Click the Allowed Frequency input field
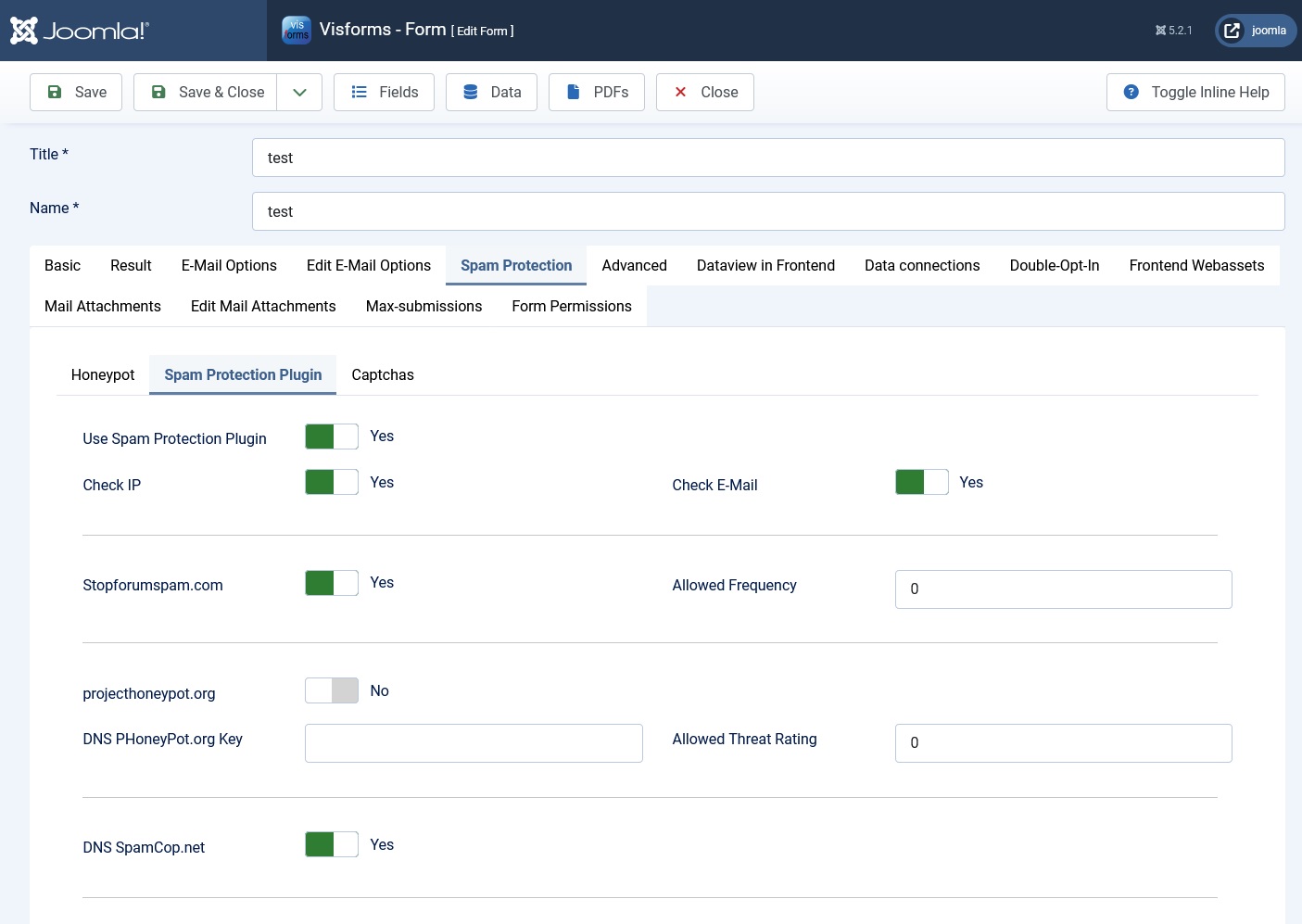The image size is (1302, 924). coord(1063,589)
